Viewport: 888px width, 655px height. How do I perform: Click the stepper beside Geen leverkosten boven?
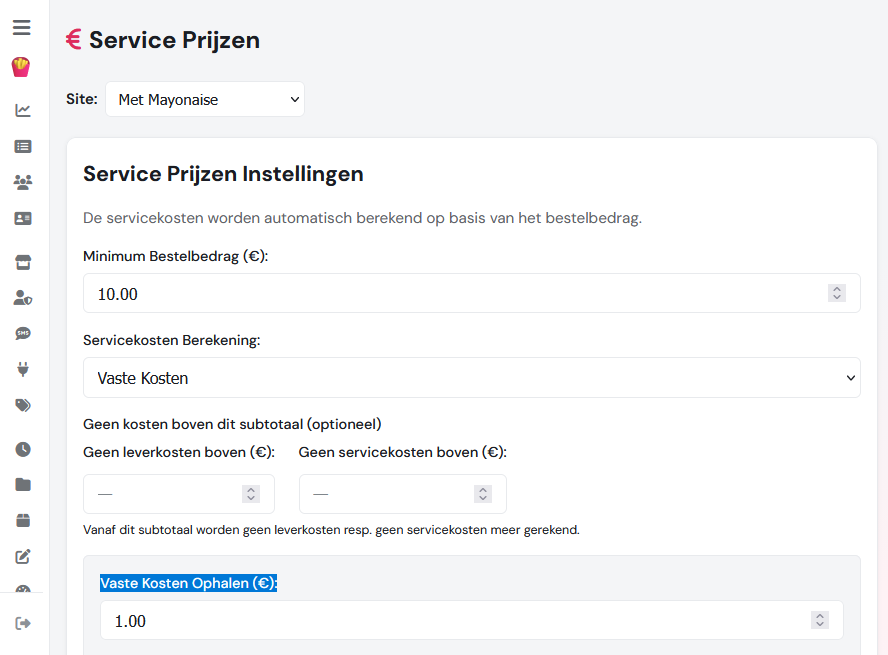(x=253, y=493)
